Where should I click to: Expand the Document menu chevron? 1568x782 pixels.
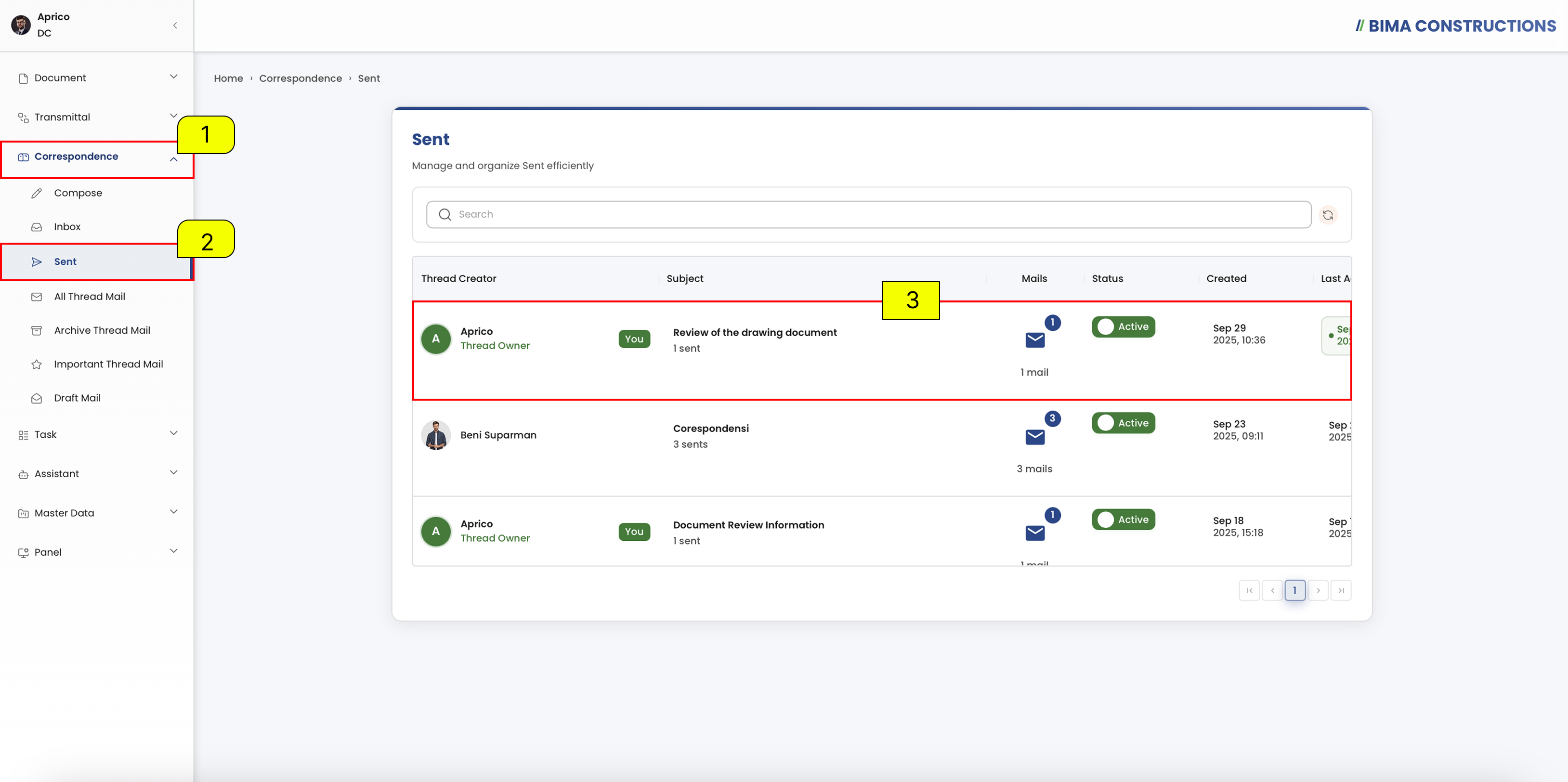click(173, 77)
